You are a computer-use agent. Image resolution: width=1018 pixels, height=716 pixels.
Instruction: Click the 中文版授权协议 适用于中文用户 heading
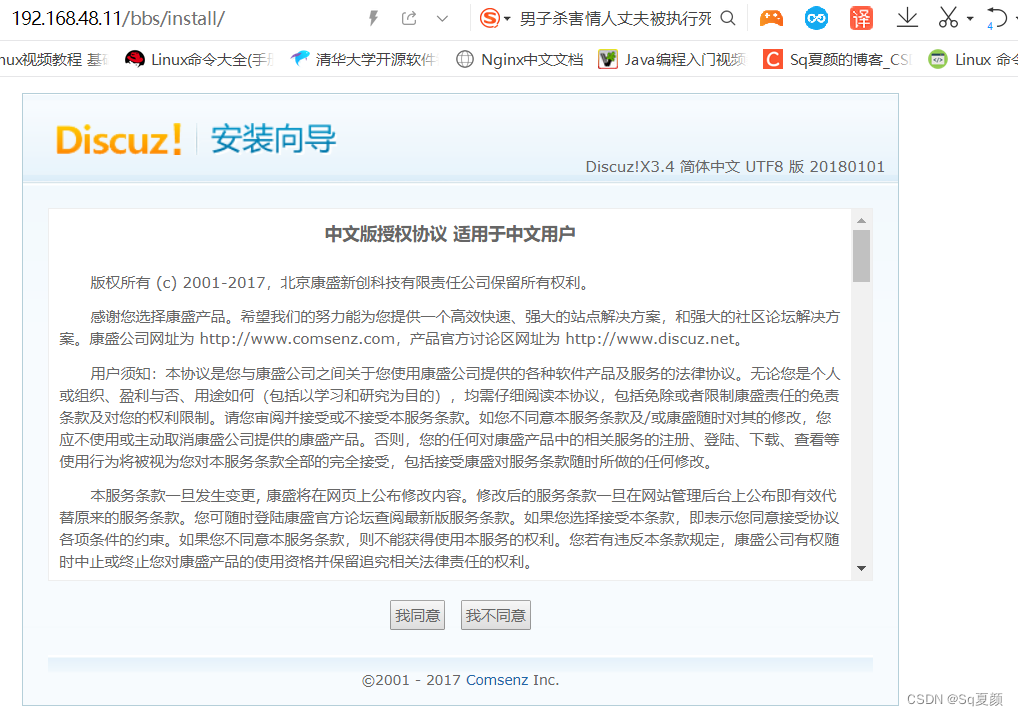coord(450,234)
